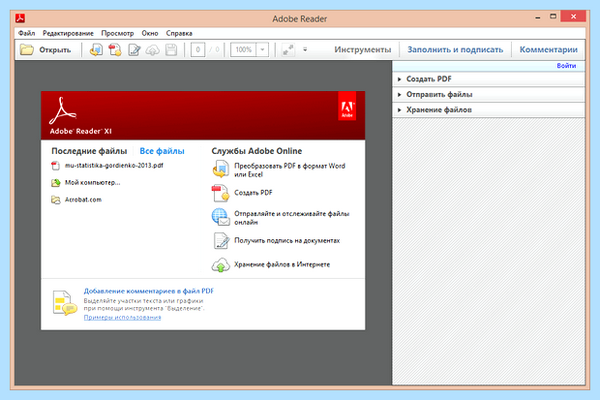Image resolution: width=600 pixels, height=400 pixels.
Task: Click the Create PDF toolbar icon
Action: pos(115,50)
